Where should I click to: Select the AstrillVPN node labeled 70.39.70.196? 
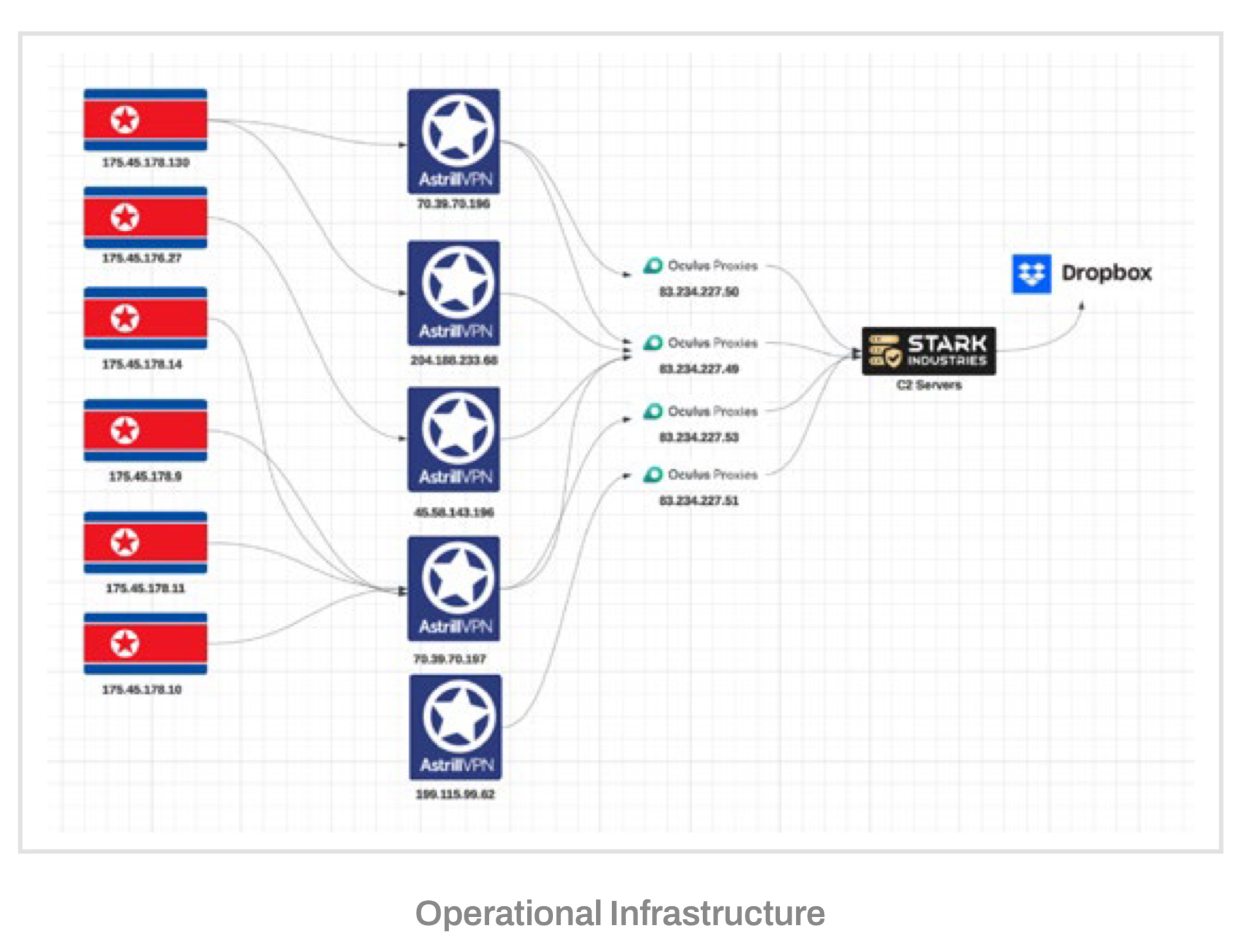click(454, 141)
